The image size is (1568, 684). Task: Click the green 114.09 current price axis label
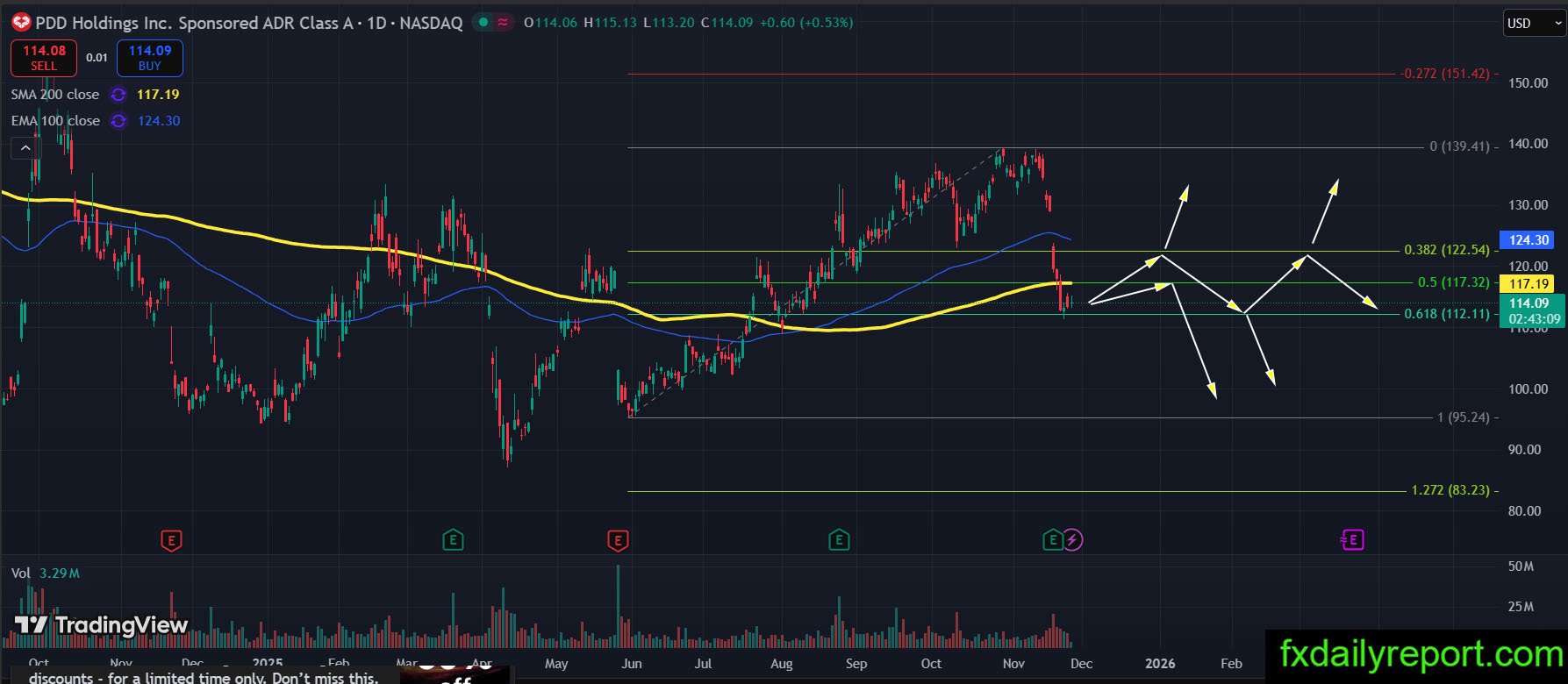tap(1529, 303)
